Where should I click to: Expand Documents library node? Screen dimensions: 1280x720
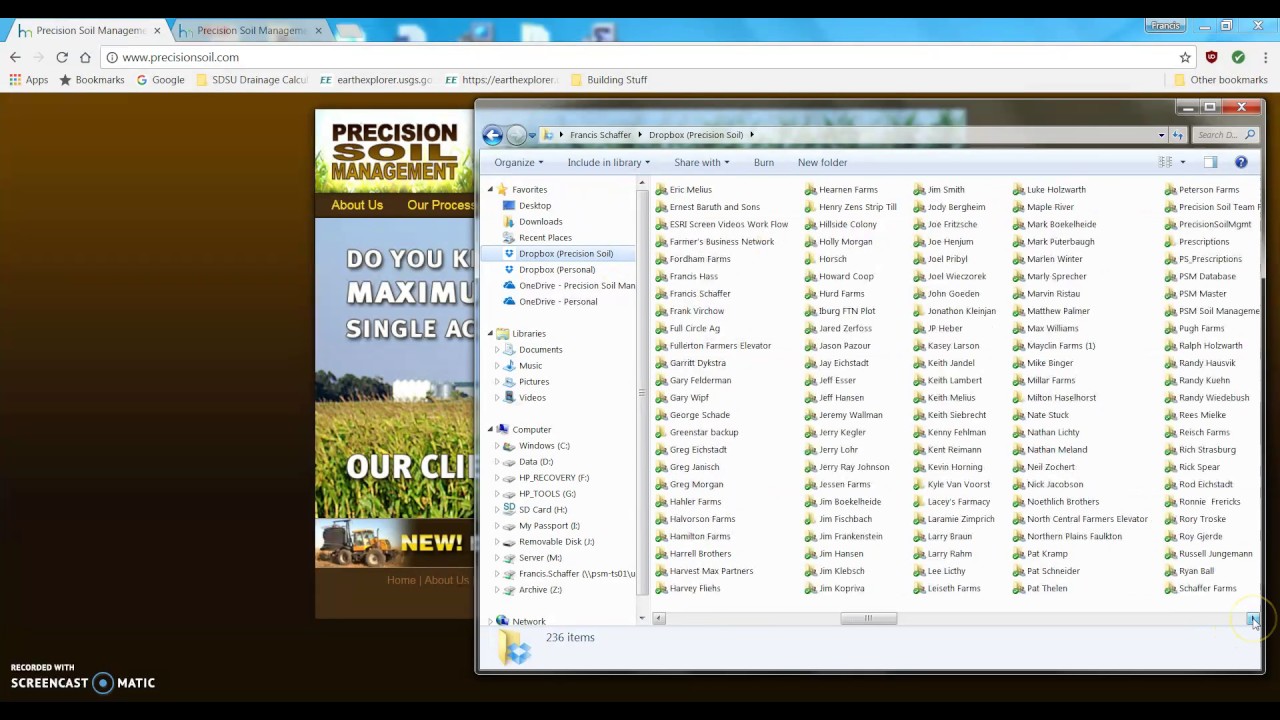pos(497,350)
